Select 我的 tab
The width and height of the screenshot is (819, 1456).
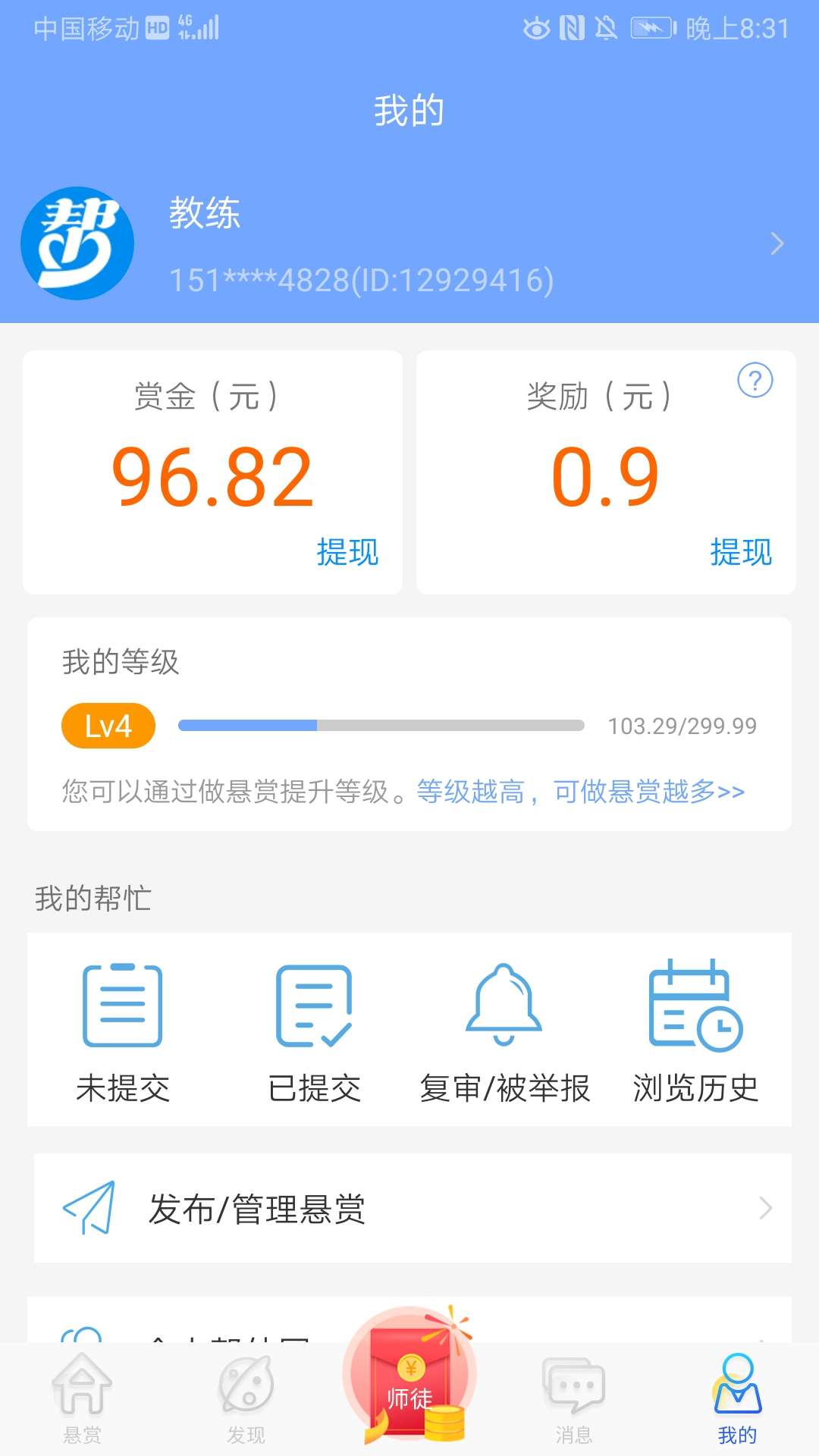point(737,1399)
